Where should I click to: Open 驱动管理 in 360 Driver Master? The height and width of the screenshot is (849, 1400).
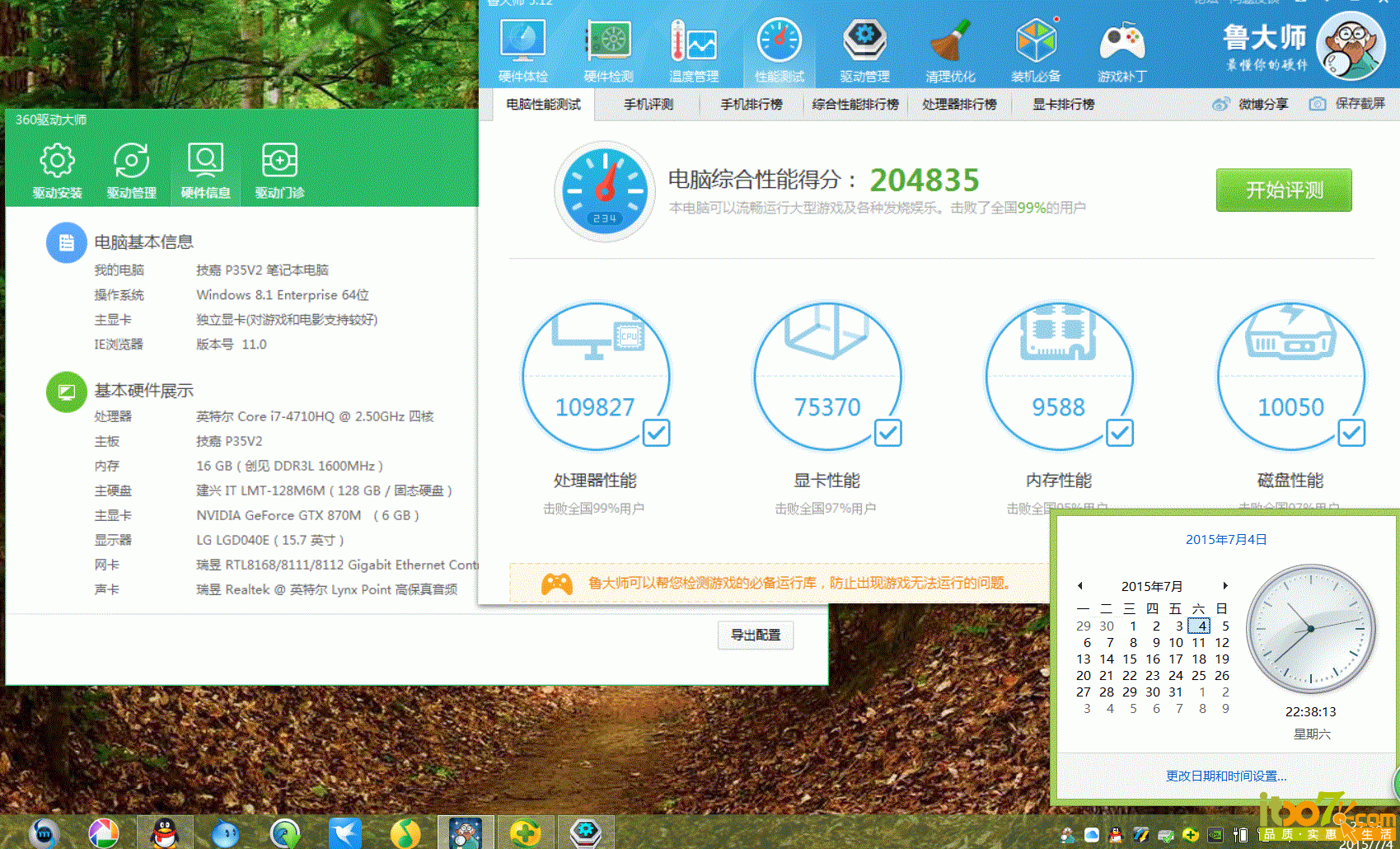point(131,171)
